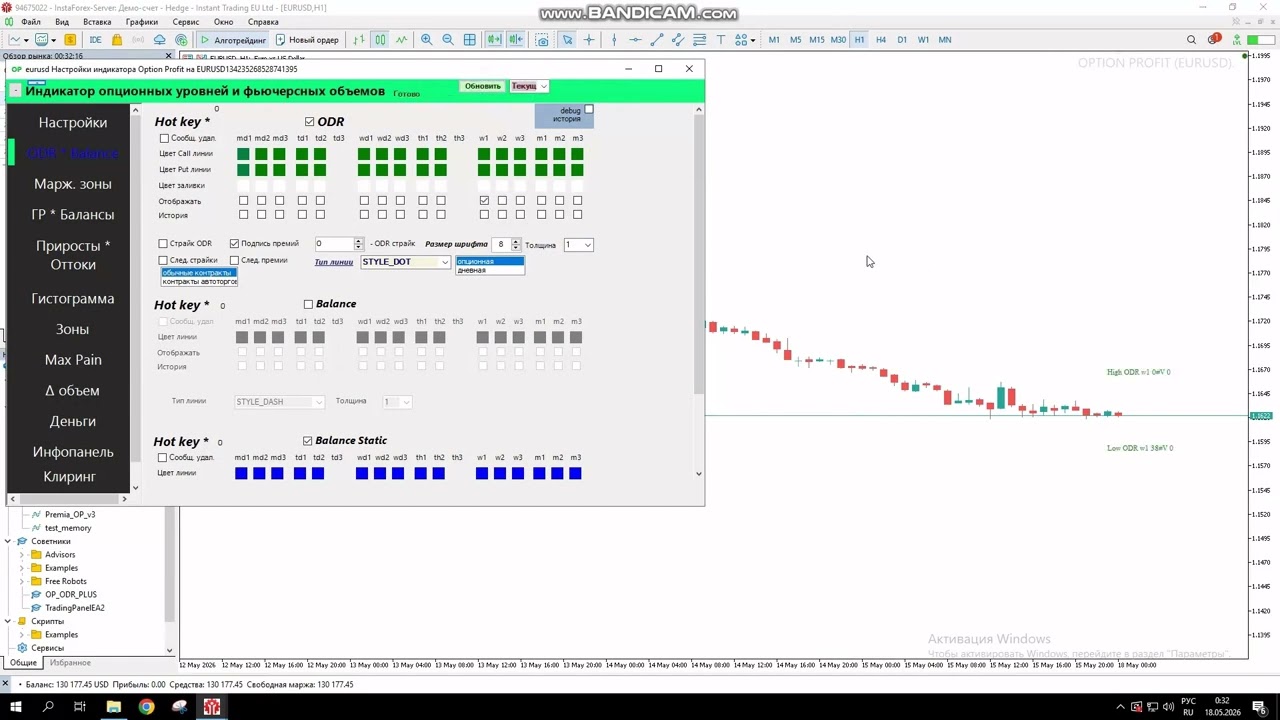Enable the debug история checkbox
Viewport: 1280px width, 720px height.
[588, 110]
